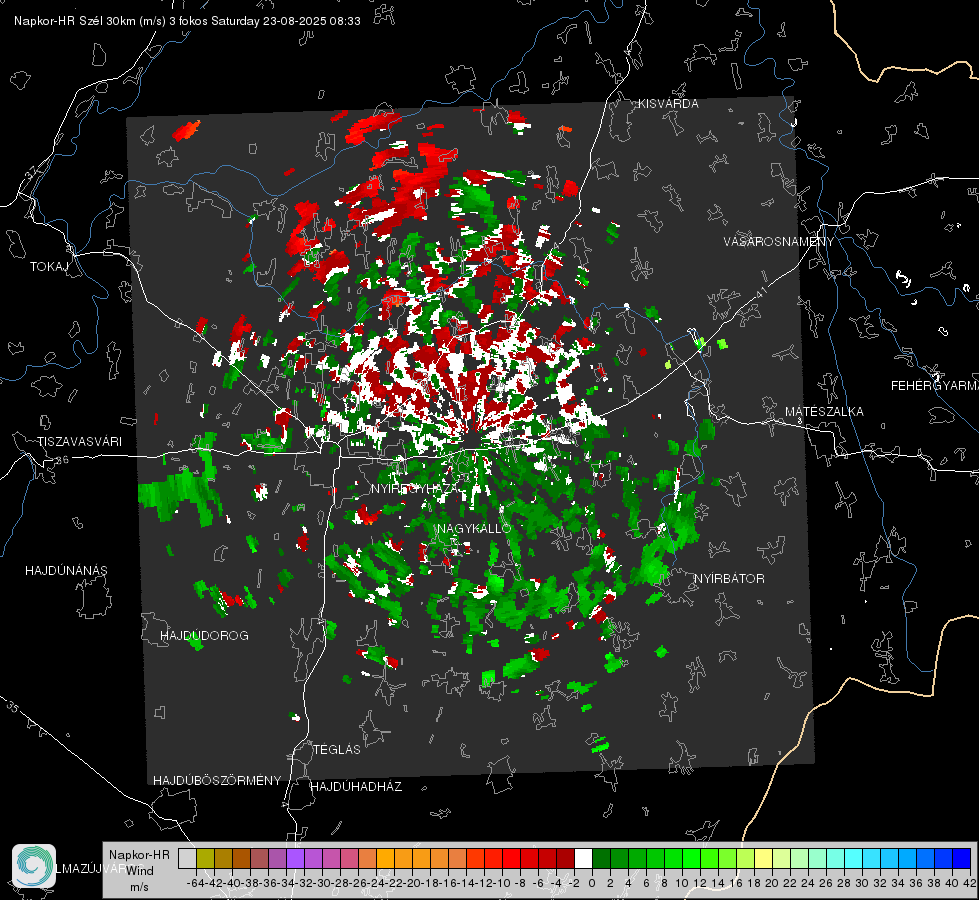This screenshot has width=979, height=900.
Task: Pick the cyan swatch between 28 and 30
Action: click(854, 858)
